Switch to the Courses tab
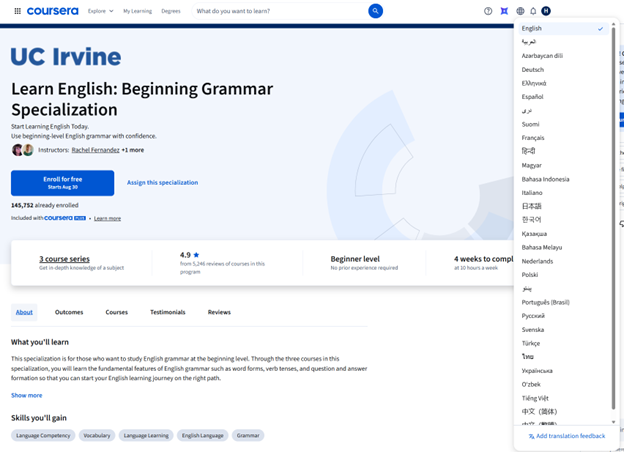624x452 pixels. [x=117, y=312]
